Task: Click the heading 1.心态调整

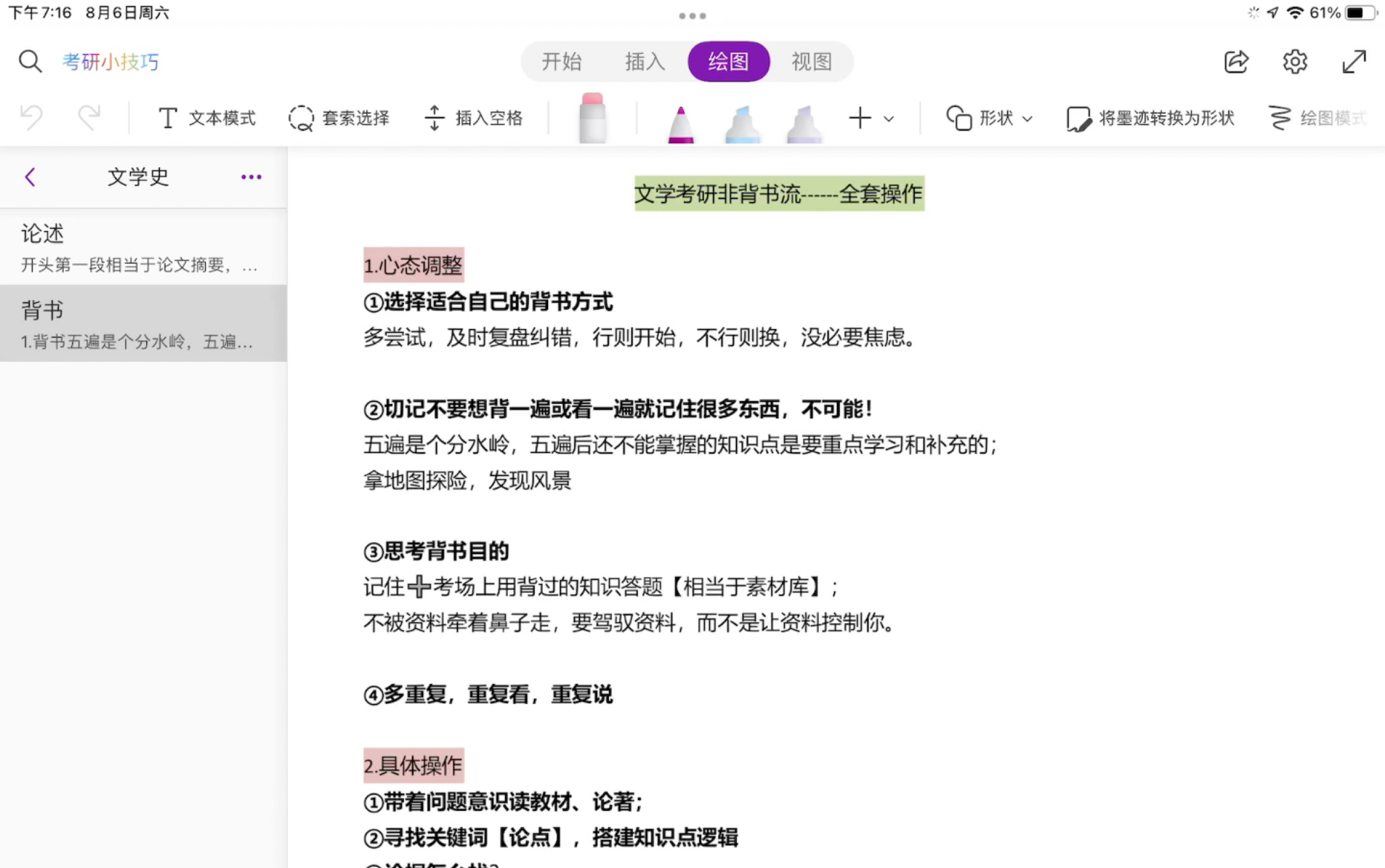Action: point(414,265)
